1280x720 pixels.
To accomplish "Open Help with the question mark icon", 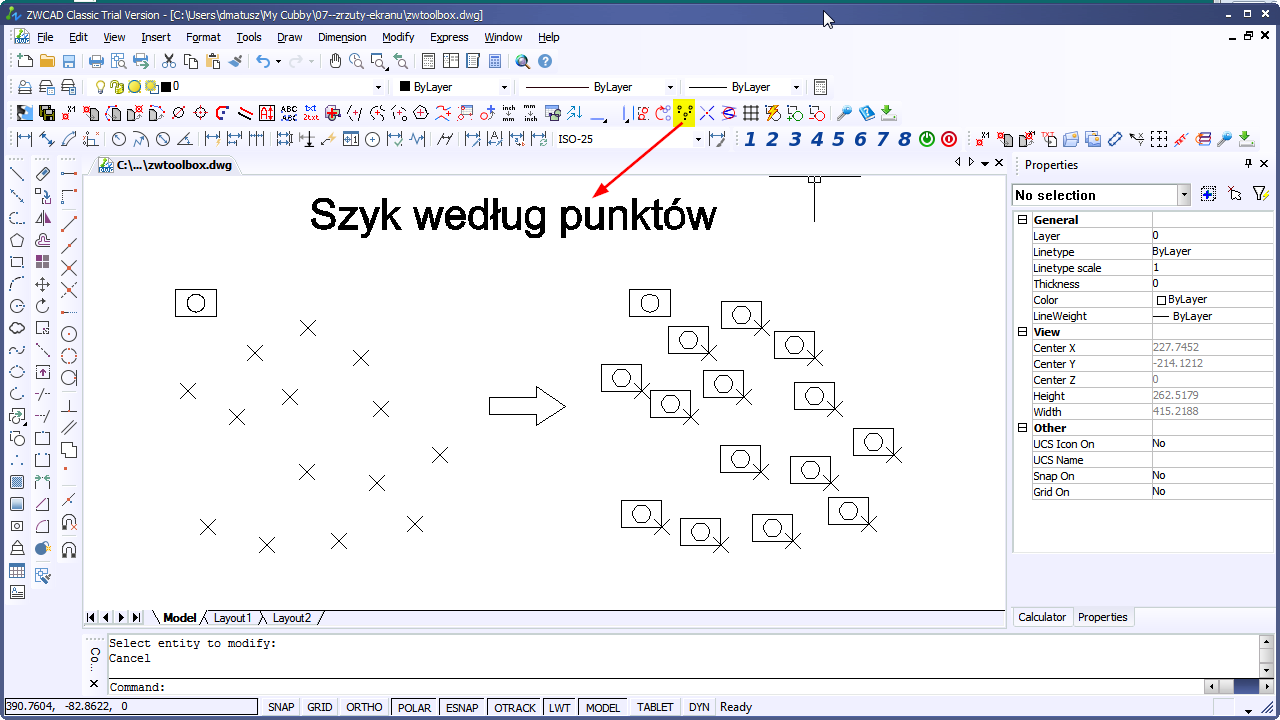I will (x=545, y=62).
